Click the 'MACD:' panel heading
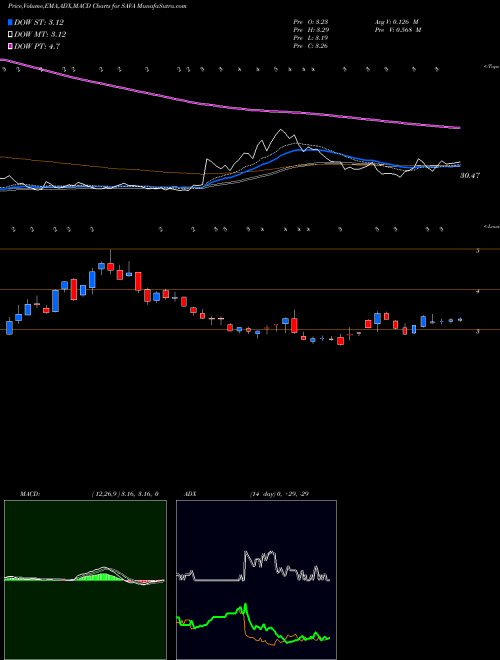The height and width of the screenshot is (660, 500). 30,494
